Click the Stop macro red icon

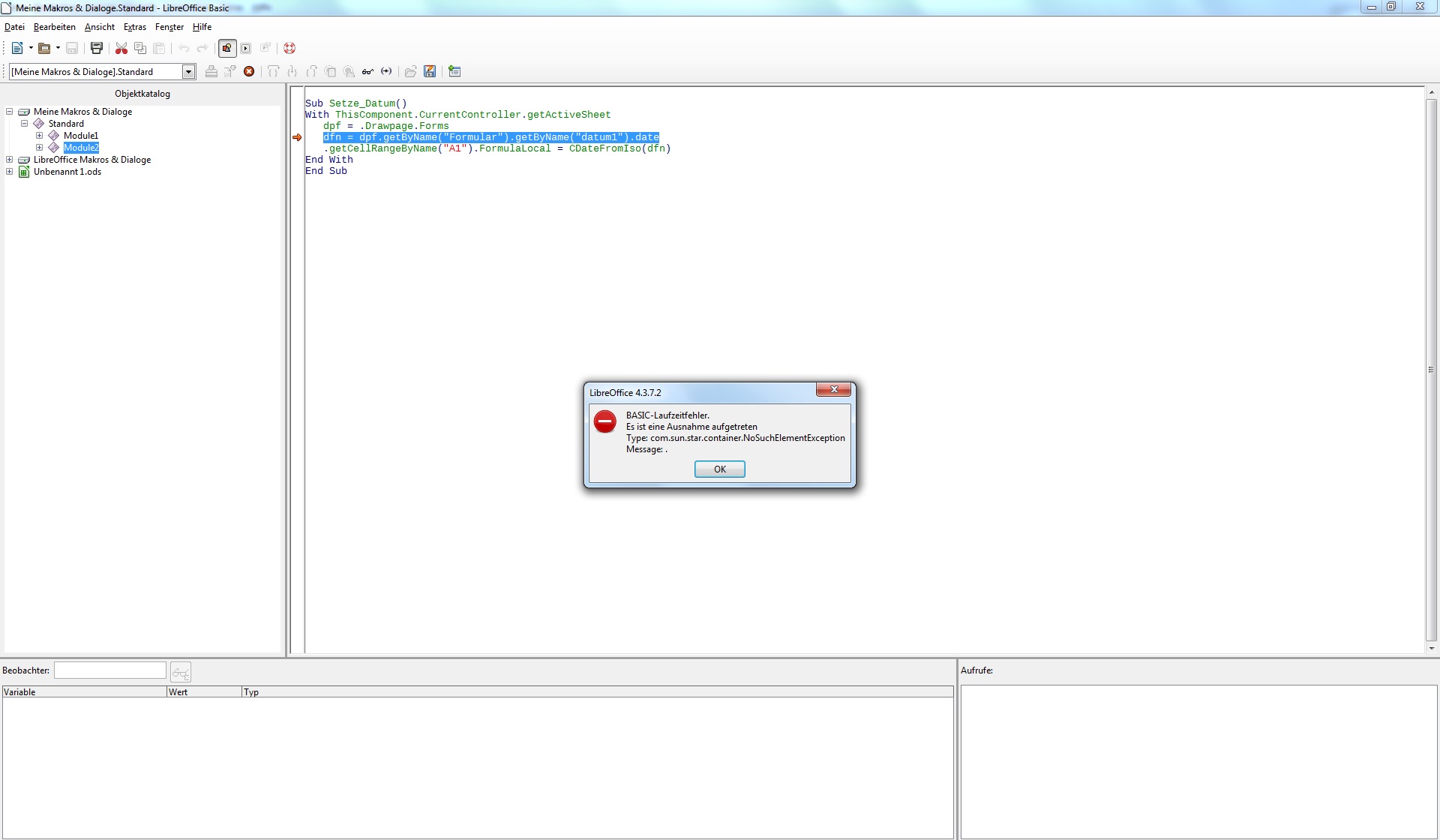pyautogui.click(x=249, y=71)
